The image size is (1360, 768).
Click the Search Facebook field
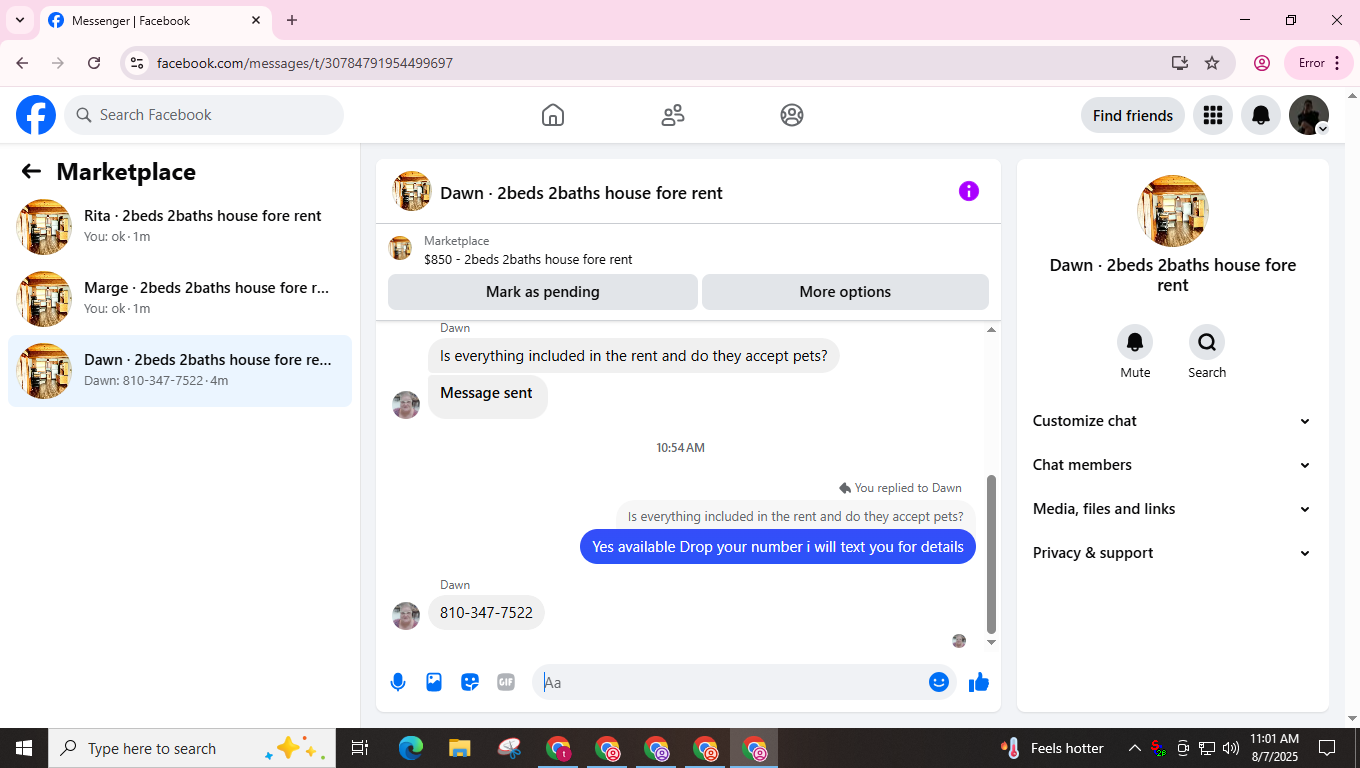point(204,115)
